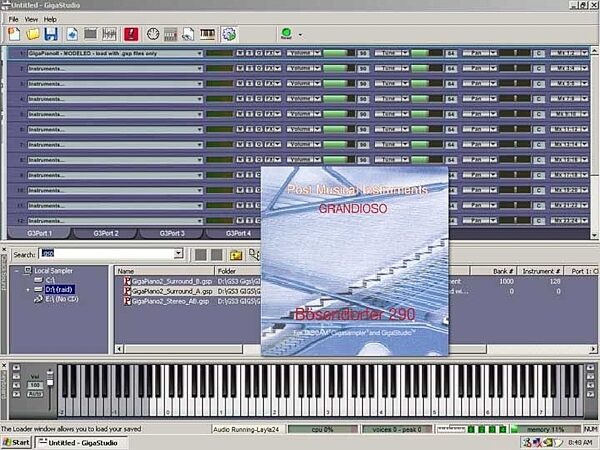Click the first grey square loader button
The image size is (600, 450).
(x=201, y=255)
